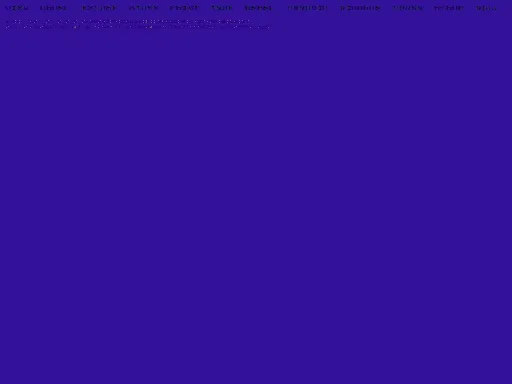Click the eighth top navigation bar item
Viewport: 512px width, 384px height.
coord(307,8)
